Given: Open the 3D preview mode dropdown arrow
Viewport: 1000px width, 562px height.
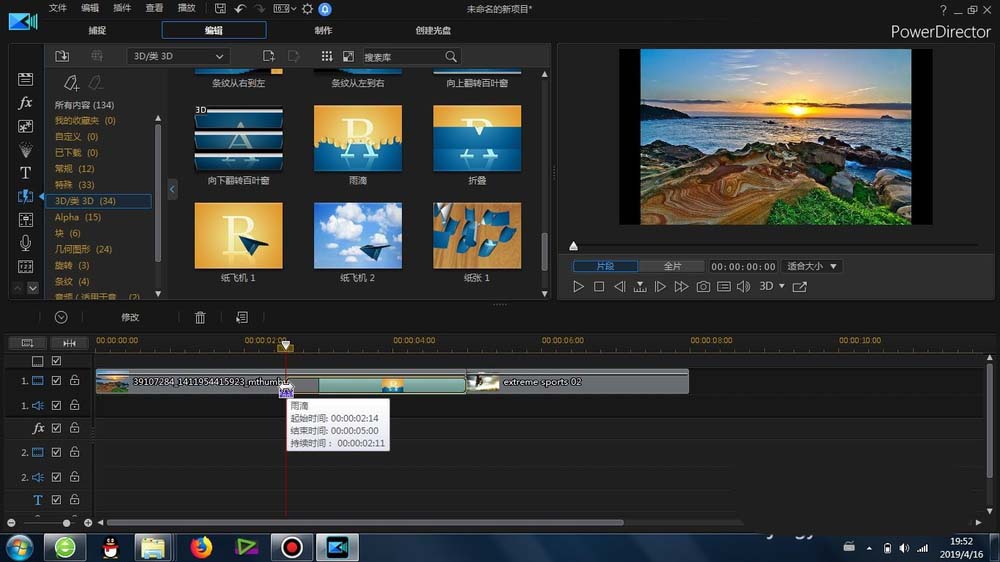Looking at the screenshot, I should pyautogui.click(x=781, y=287).
